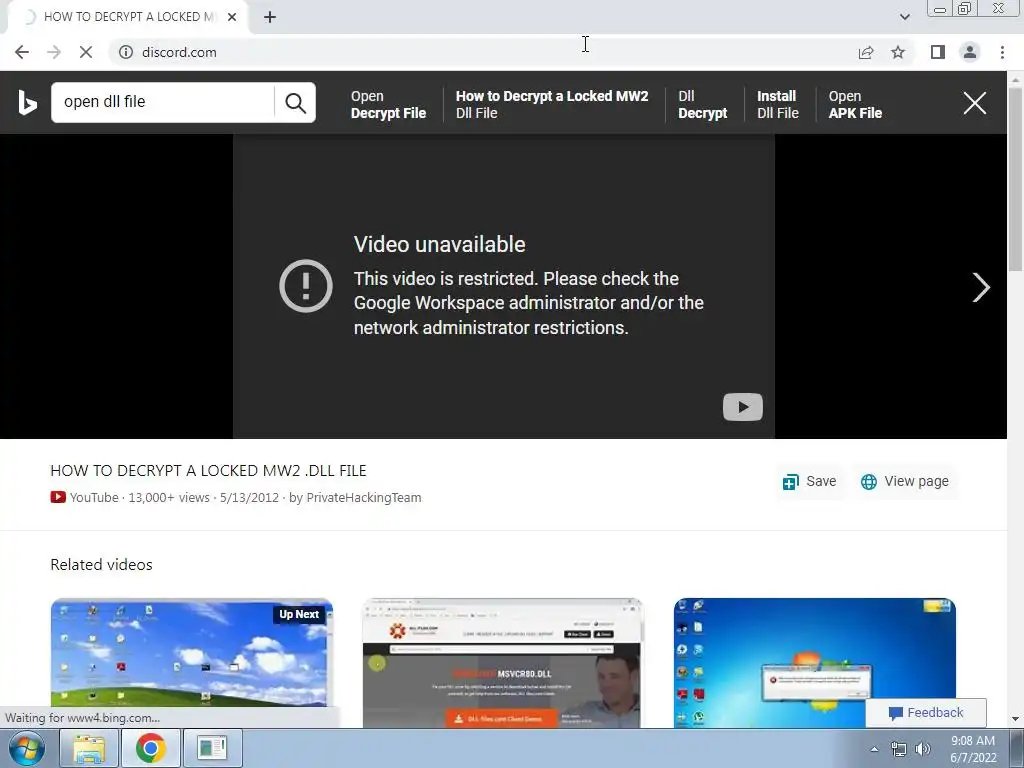
Task: Click the open dll file search box
Action: (x=163, y=102)
